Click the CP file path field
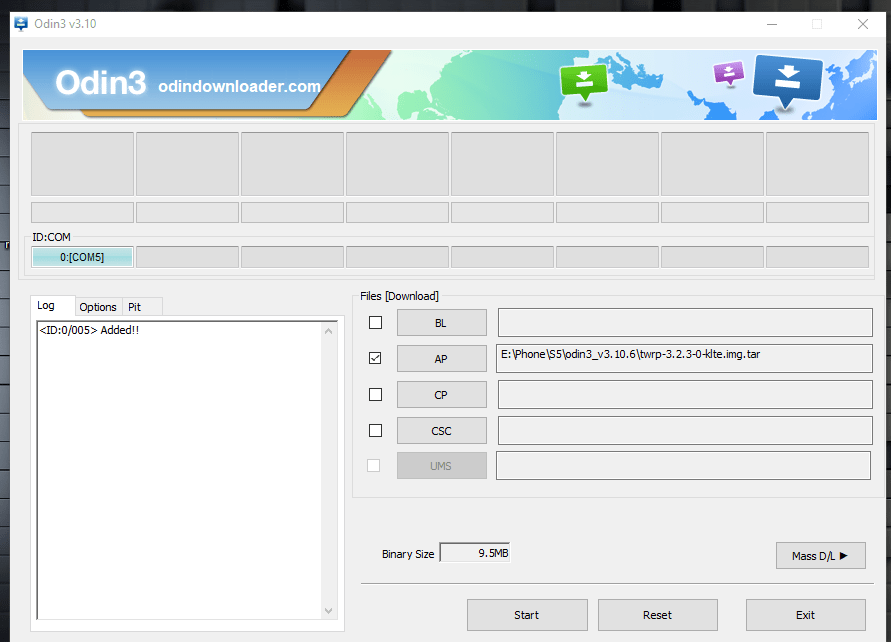 (685, 394)
